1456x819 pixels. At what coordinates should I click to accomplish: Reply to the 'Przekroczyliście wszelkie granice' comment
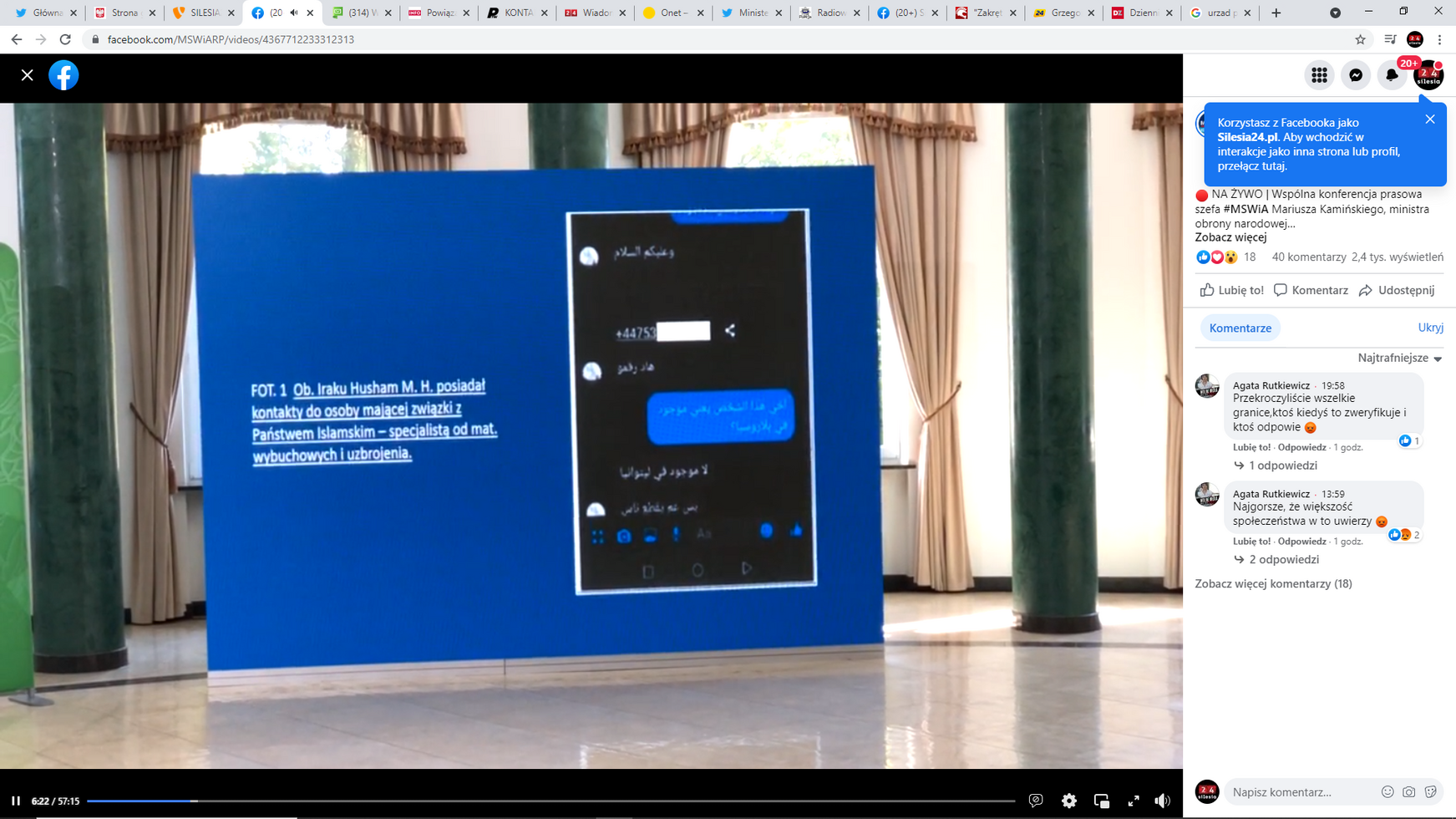coord(1301,447)
